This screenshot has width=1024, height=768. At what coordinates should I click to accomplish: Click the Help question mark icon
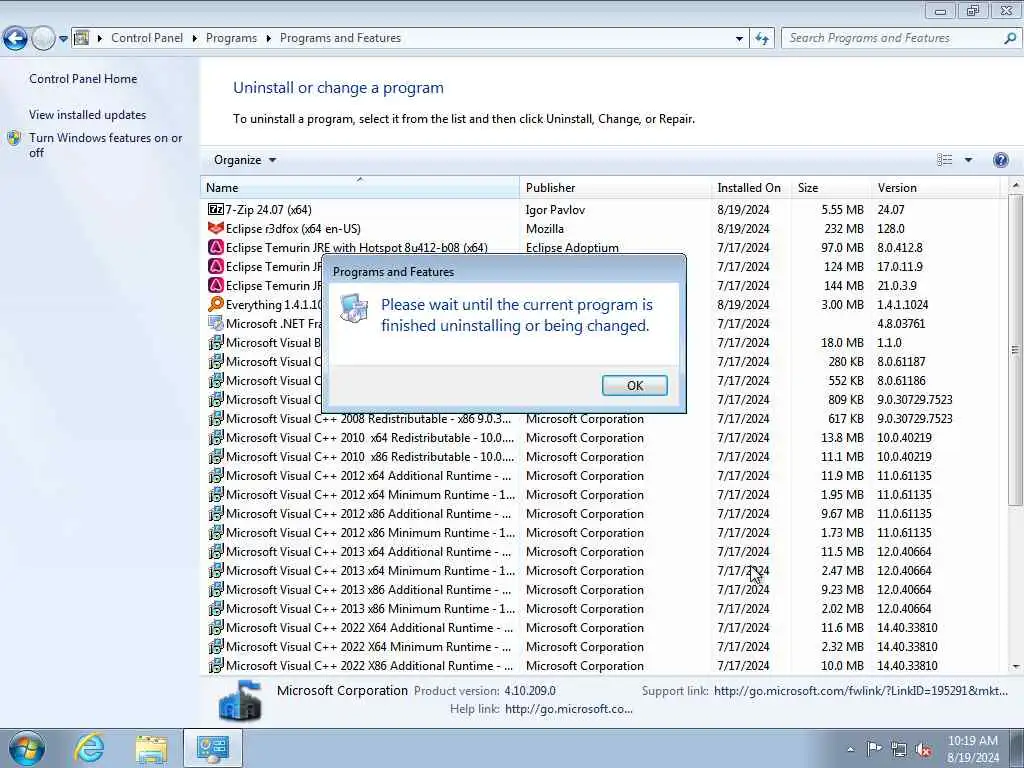(1000, 160)
